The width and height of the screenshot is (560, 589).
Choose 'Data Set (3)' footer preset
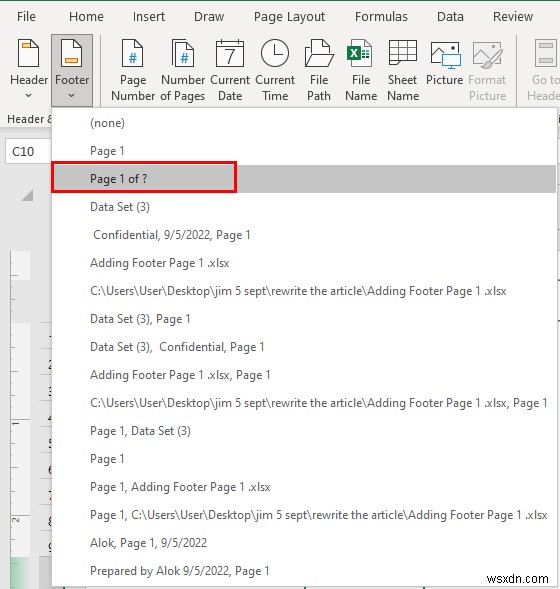click(x=304, y=207)
